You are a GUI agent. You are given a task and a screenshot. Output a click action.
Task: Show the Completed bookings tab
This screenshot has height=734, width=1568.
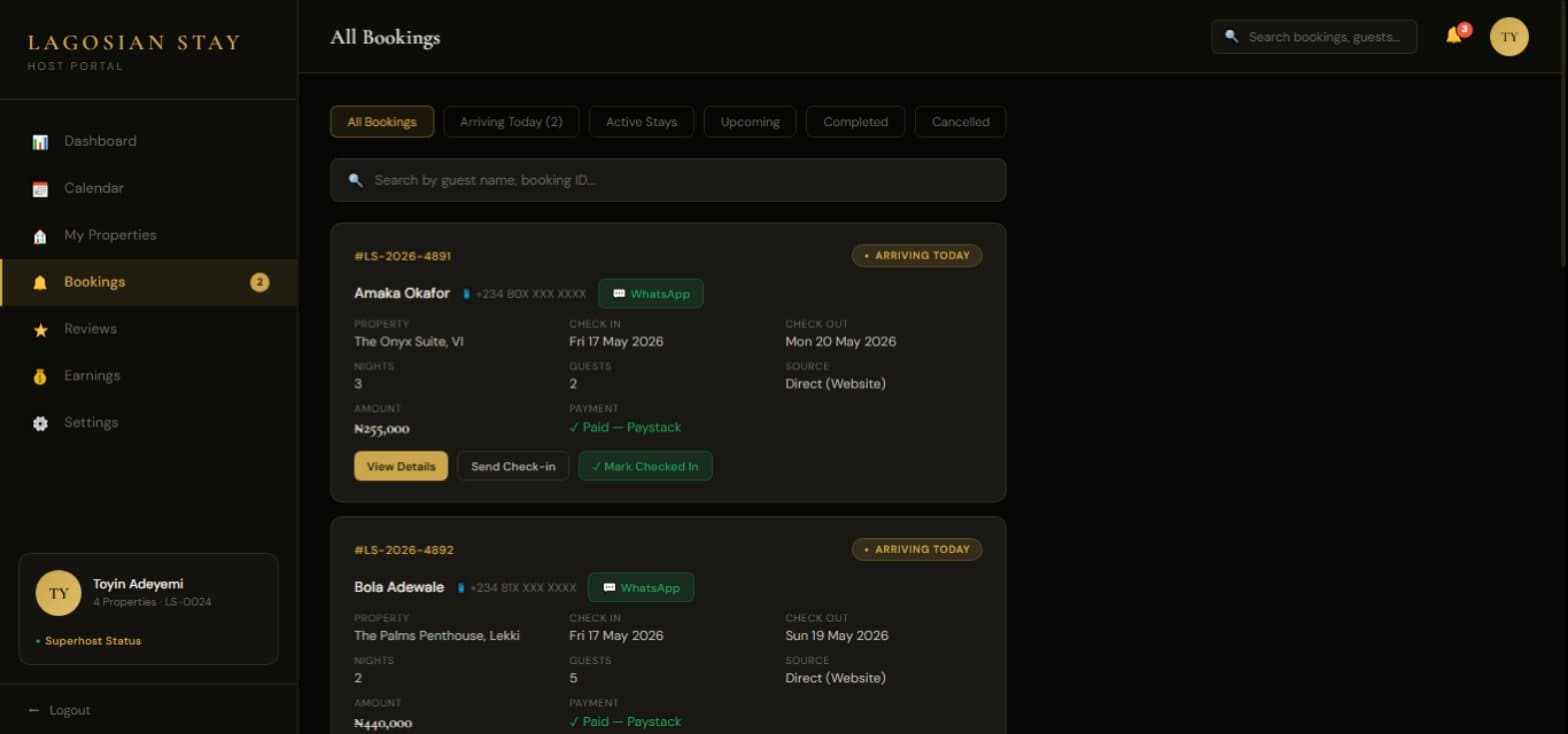855,122
